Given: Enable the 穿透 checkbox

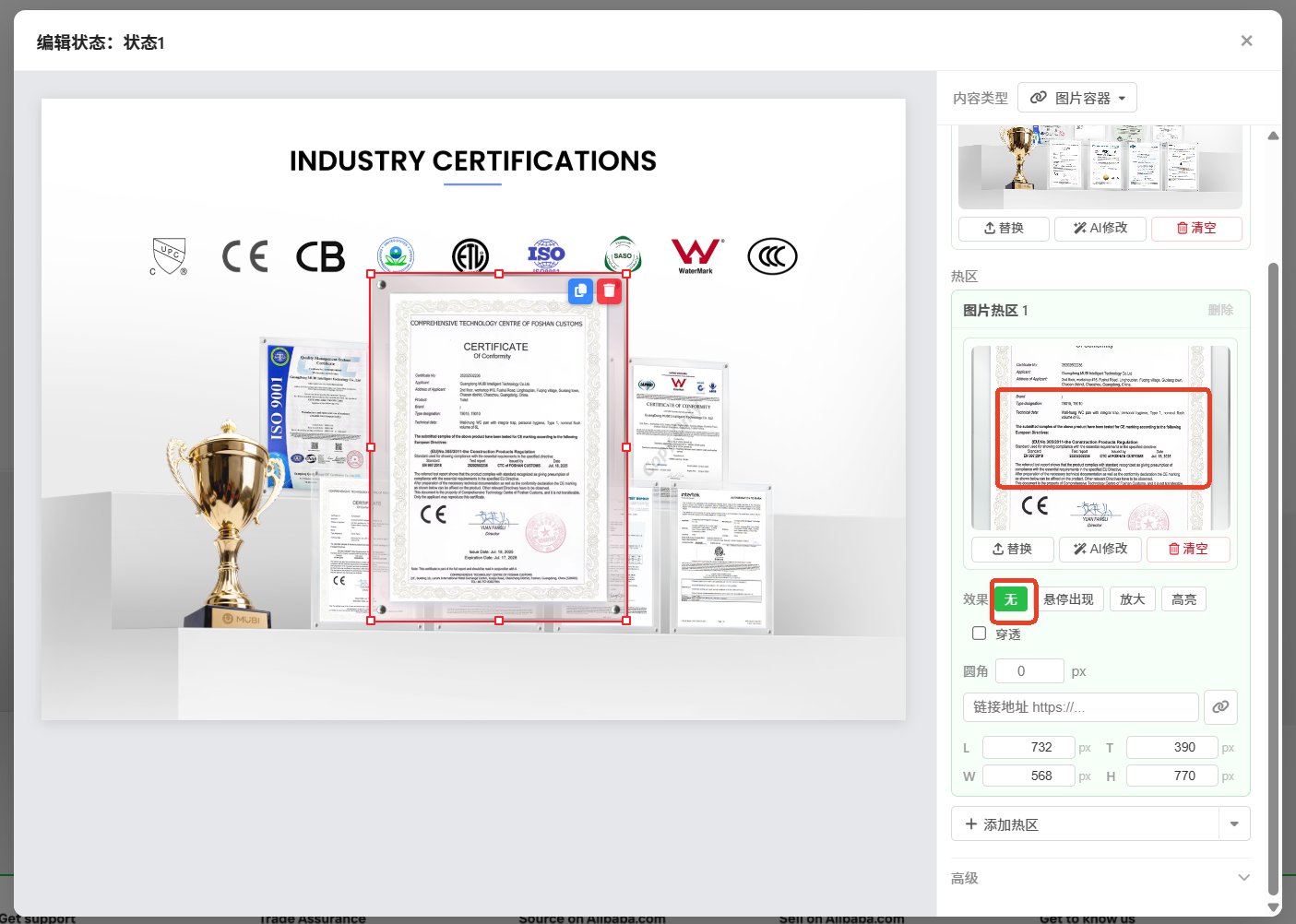Looking at the screenshot, I should (x=980, y=634).
